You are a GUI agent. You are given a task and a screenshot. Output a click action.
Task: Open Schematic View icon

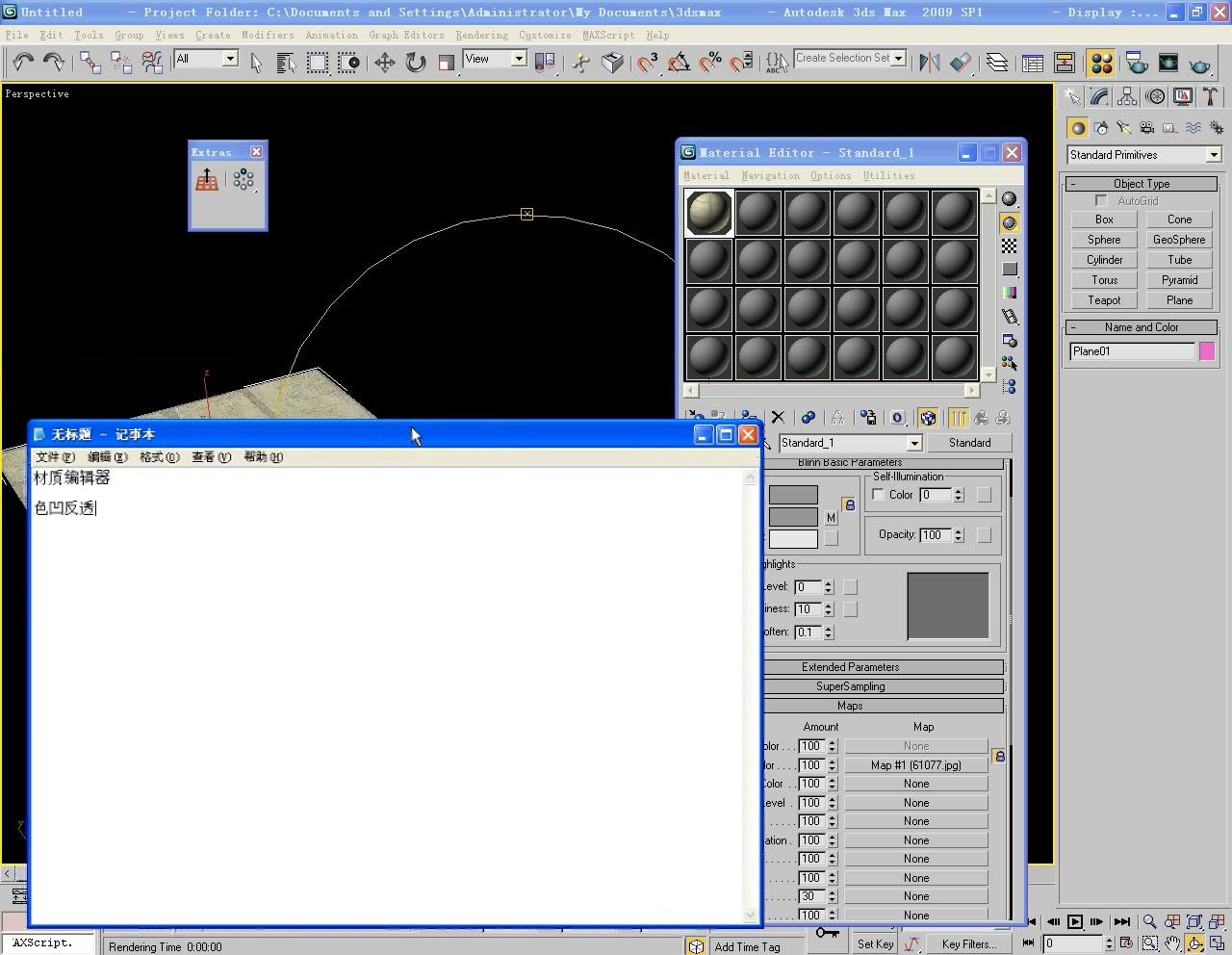coord(1065,63)
